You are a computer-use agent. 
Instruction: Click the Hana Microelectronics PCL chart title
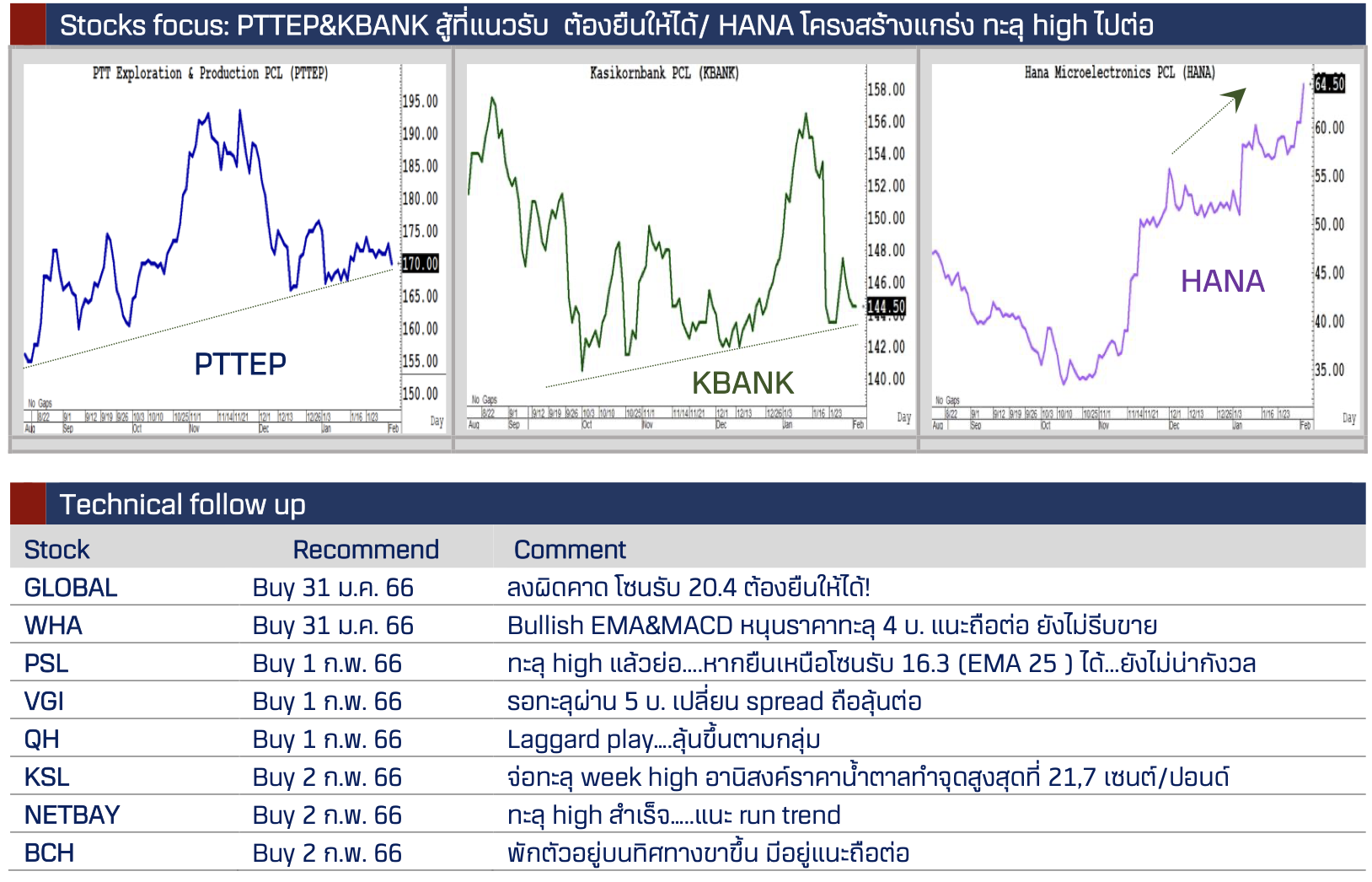(1120, 73)
